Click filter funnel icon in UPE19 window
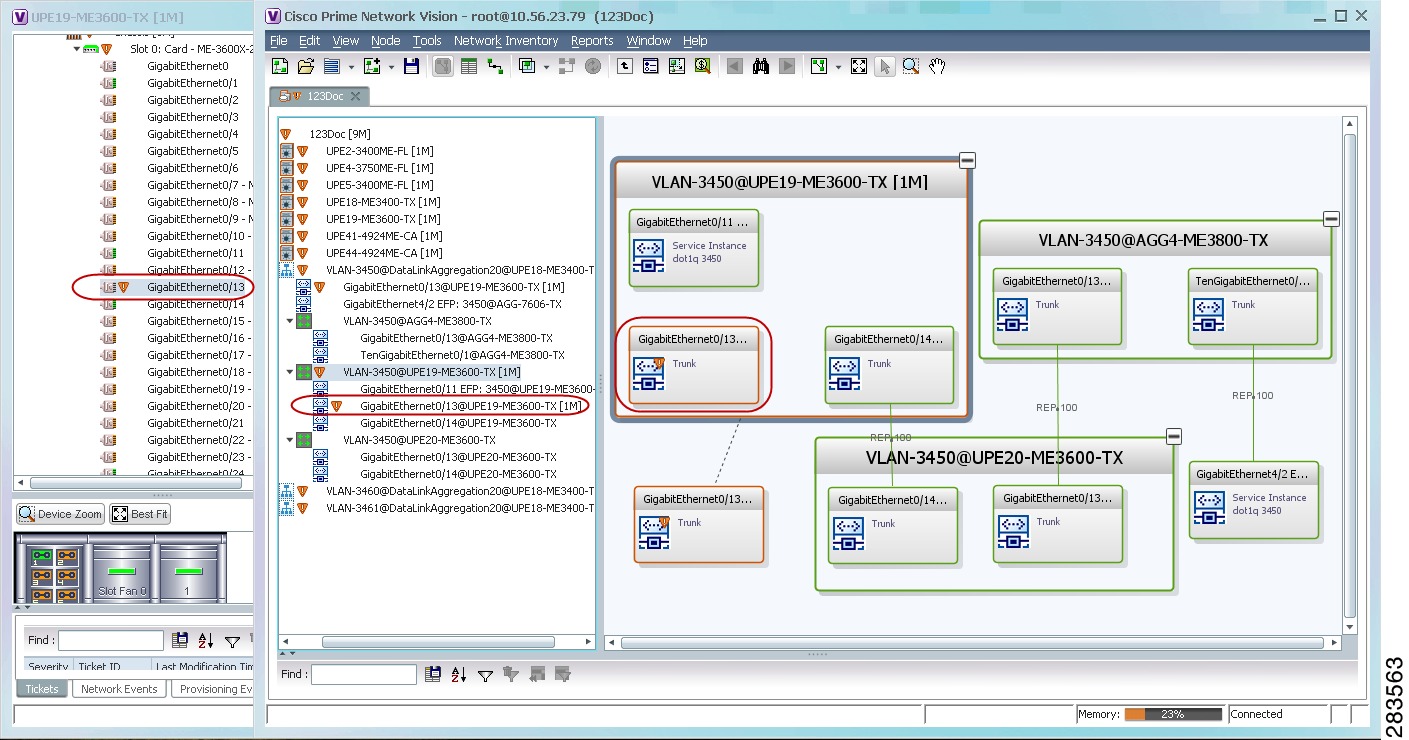Viewport: 1409px width, 740px height. tap(232, 641)
